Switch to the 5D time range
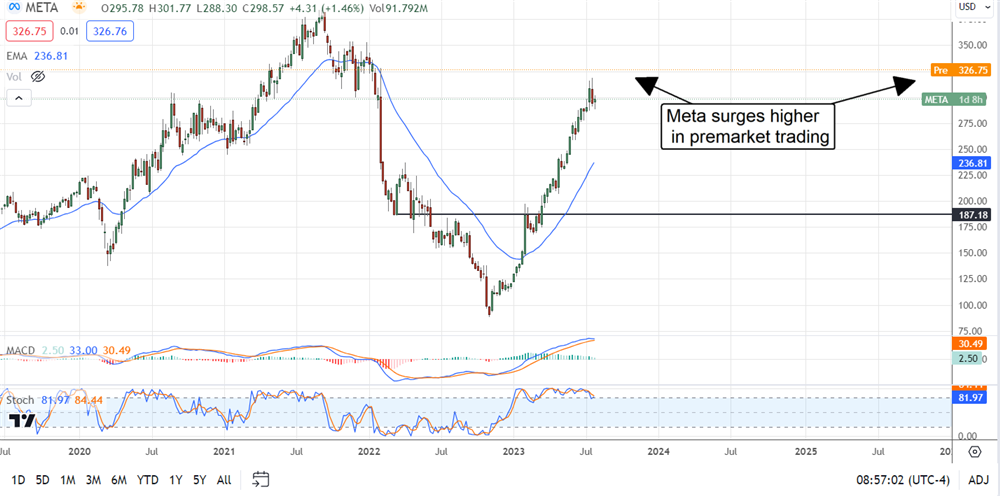This screenshot has height=496, width=1000. 42,479
